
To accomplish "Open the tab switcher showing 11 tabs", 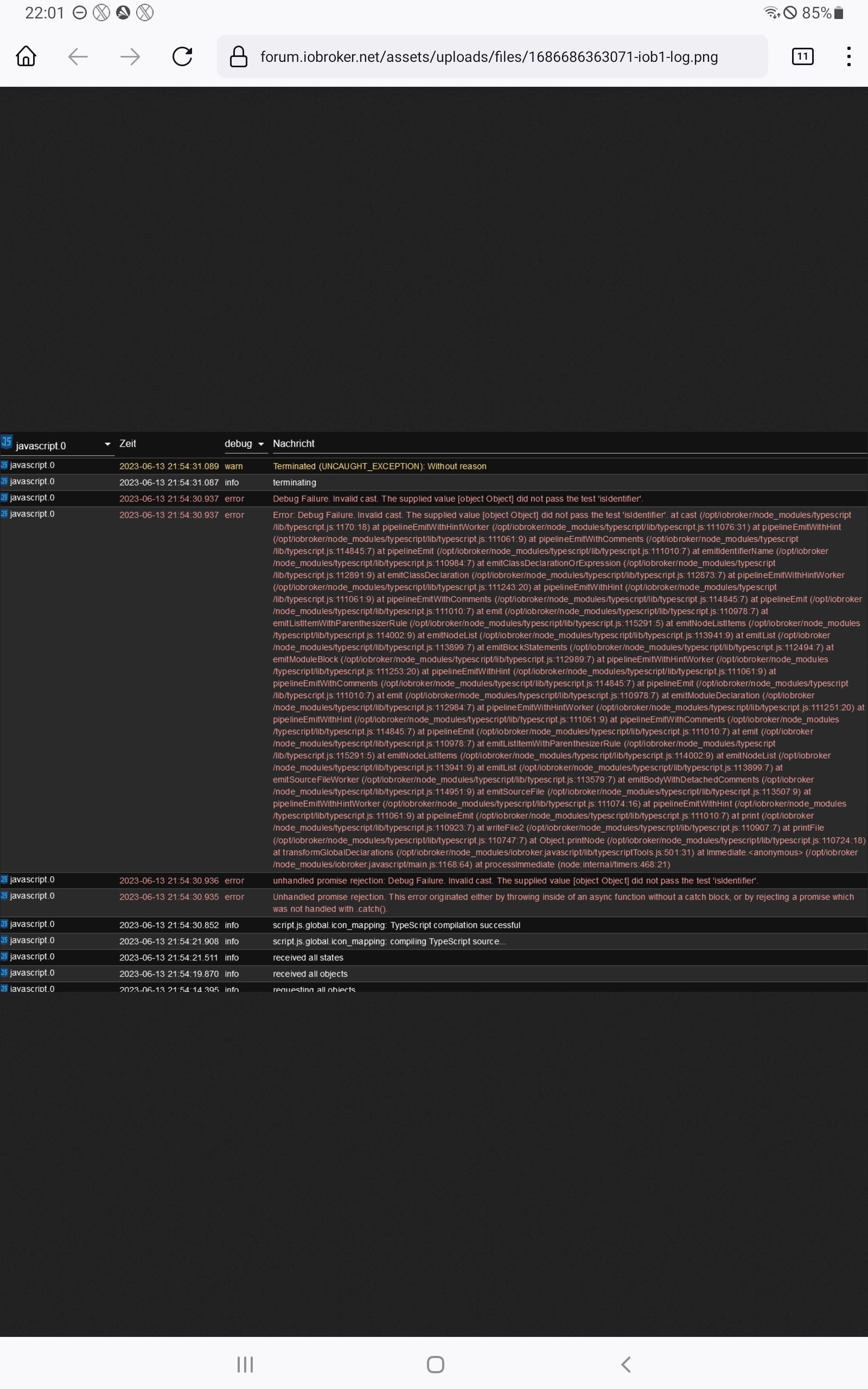I will click(x=802, y=56).
